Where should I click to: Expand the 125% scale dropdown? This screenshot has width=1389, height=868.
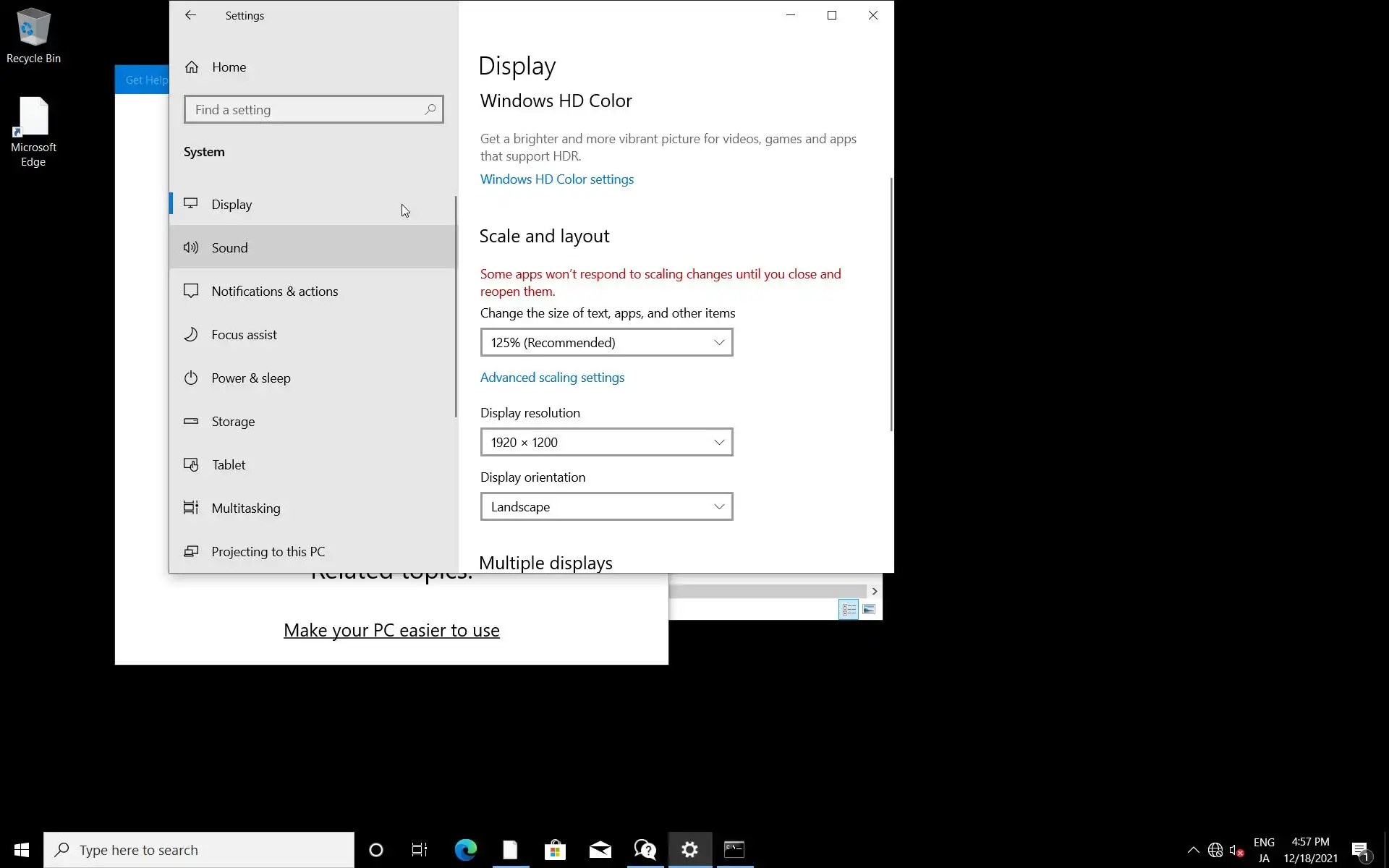pos(606,343)
